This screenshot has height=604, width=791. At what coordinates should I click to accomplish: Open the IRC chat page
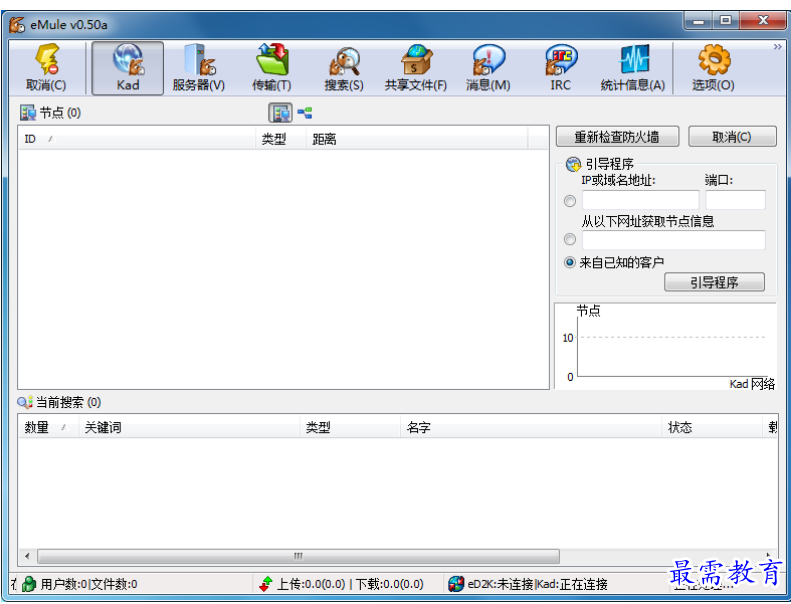[x=560, y=68]
